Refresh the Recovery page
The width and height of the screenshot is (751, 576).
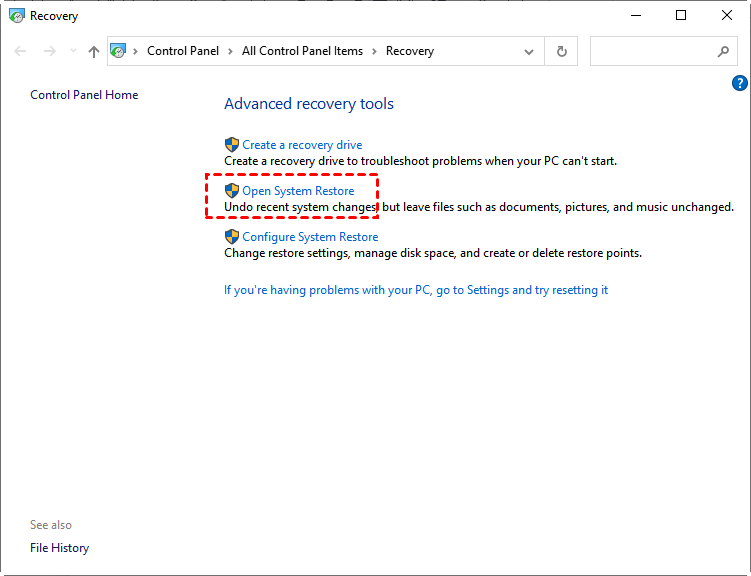562,51
